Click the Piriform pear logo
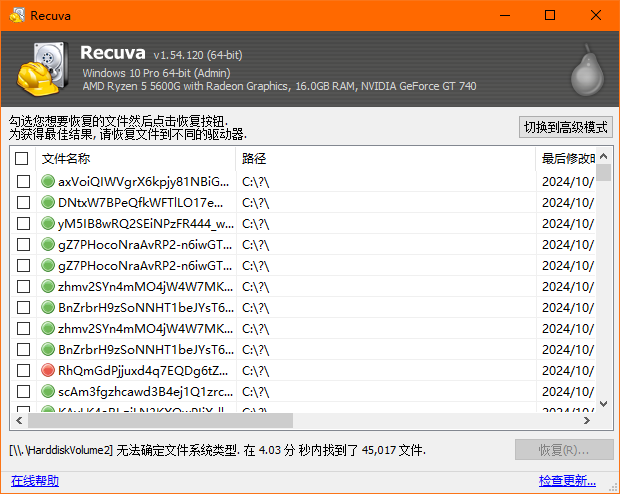This screenshot has height=494, width=620. [588, 70]
